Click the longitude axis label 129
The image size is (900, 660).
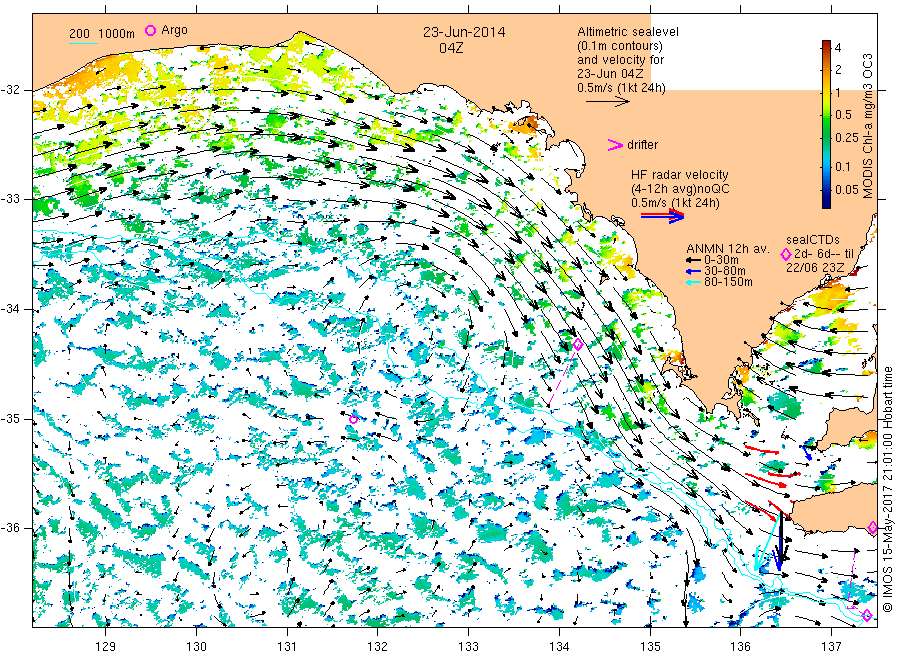point(106,647)
